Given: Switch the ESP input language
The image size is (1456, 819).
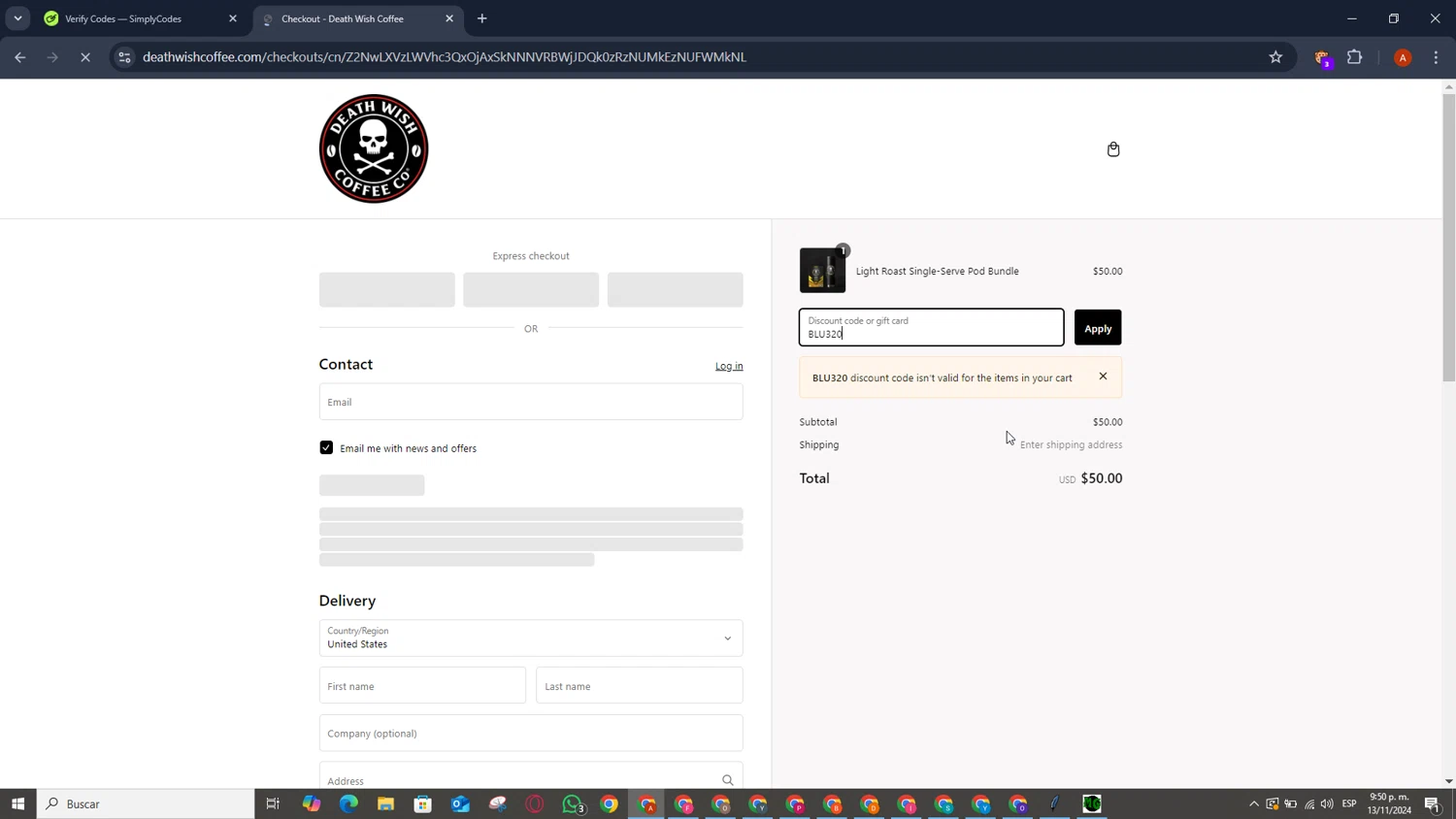Looking at the screenshot, I should (x=1349, y=803).
